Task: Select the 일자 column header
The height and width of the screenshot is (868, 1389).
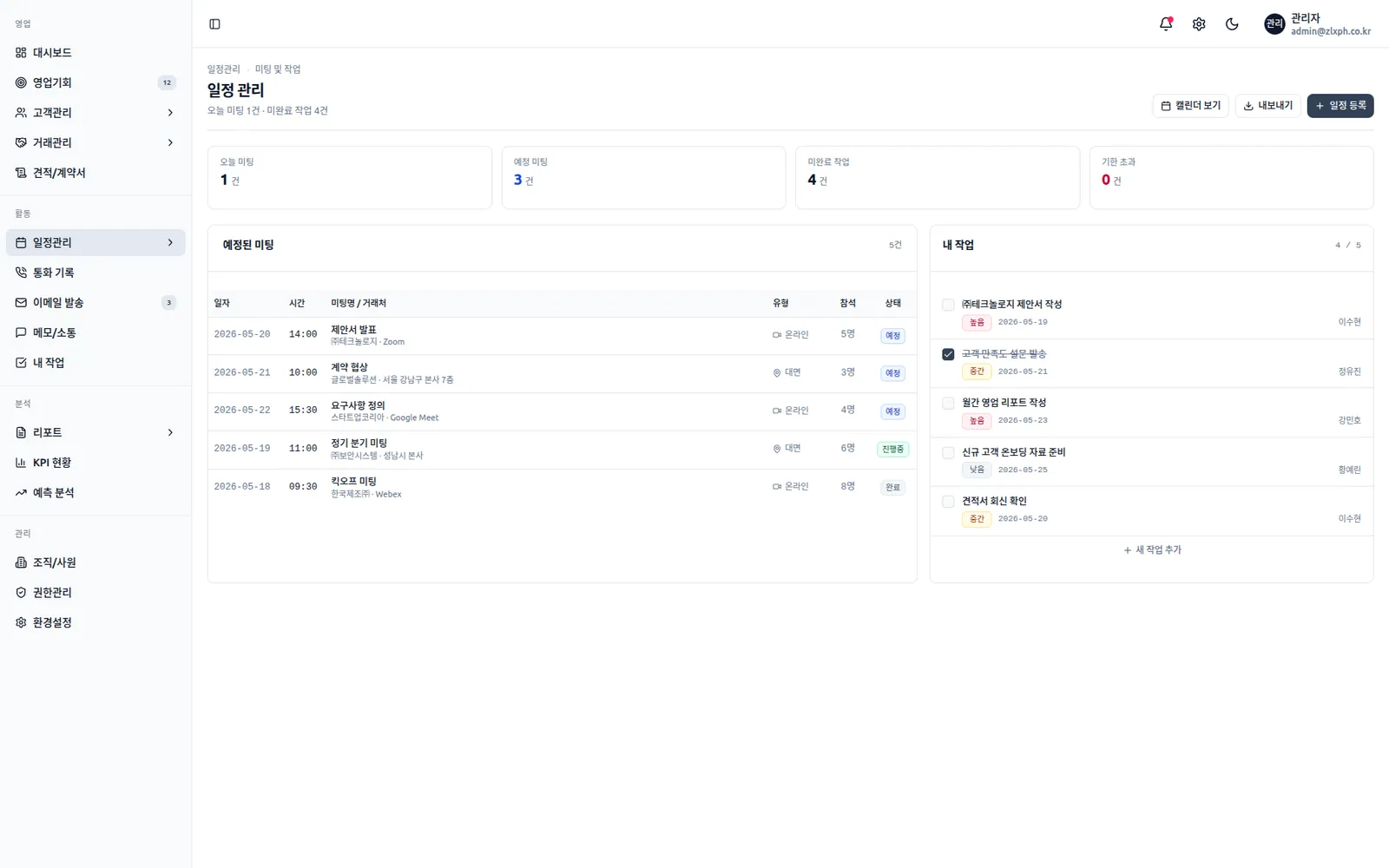Action: pyautogui.click(x=222, y=303)
